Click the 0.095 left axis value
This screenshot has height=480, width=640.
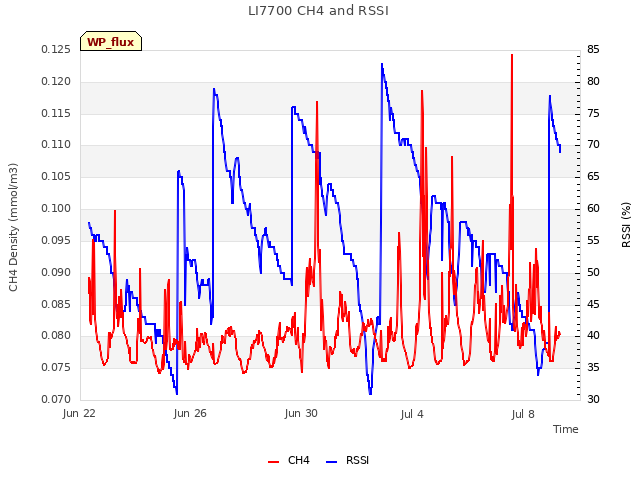56,240
